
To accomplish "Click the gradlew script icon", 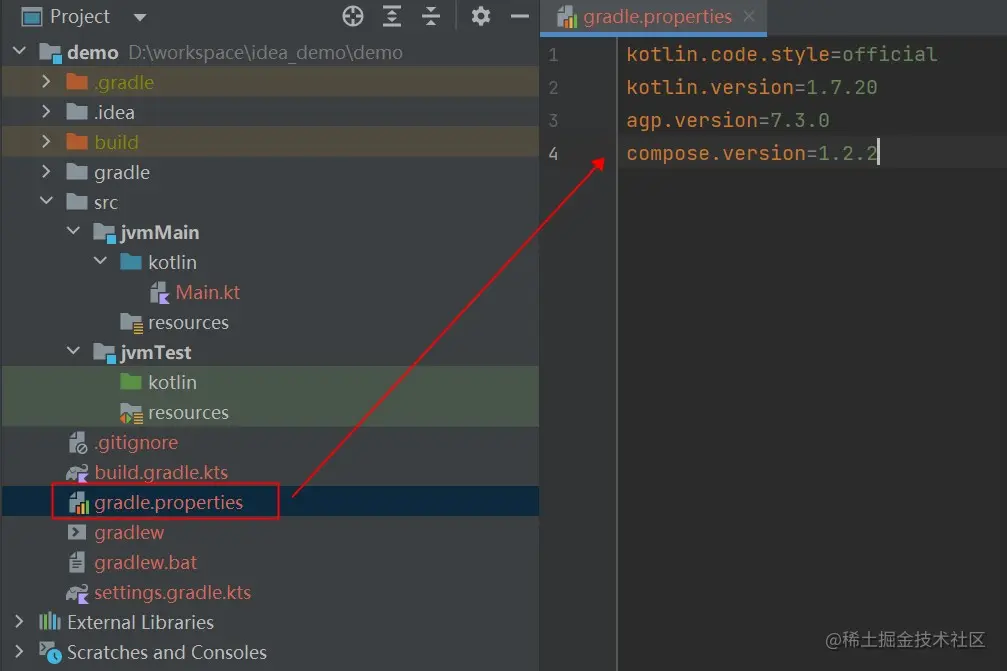I will [x=77, y=532].
